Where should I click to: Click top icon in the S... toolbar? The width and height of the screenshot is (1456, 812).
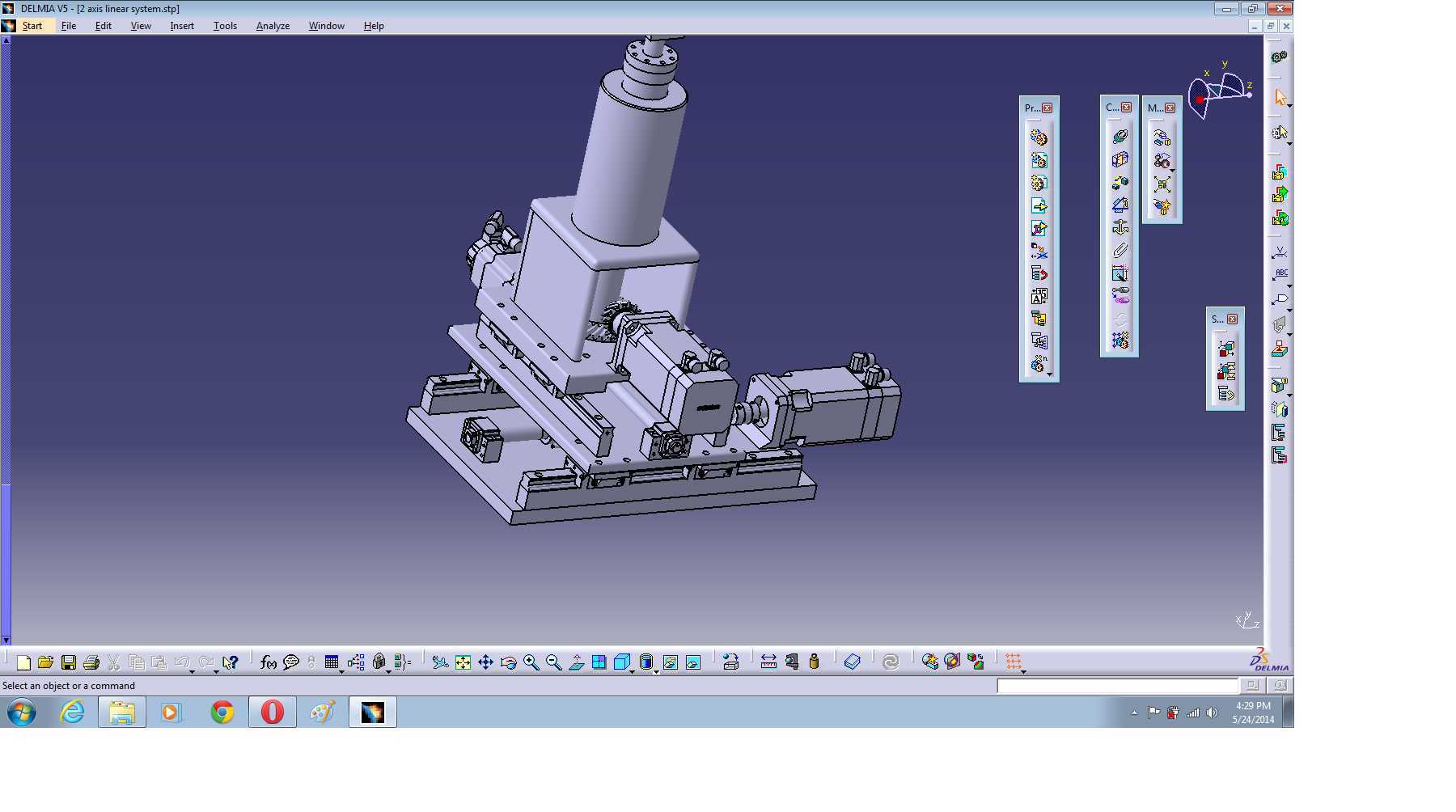1226,349
